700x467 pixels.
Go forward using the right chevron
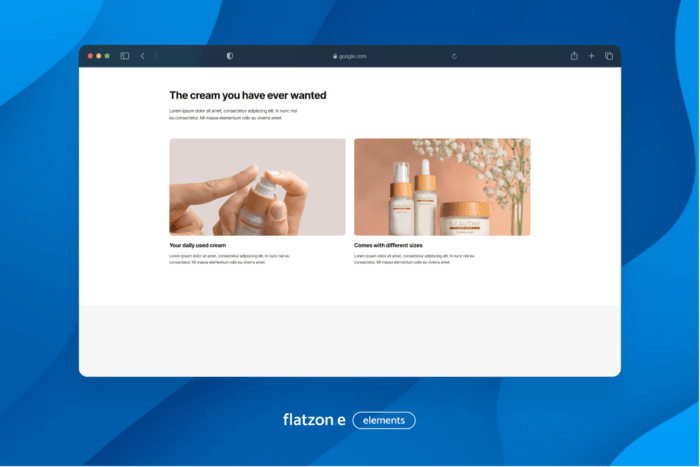[x=156, y=56]
